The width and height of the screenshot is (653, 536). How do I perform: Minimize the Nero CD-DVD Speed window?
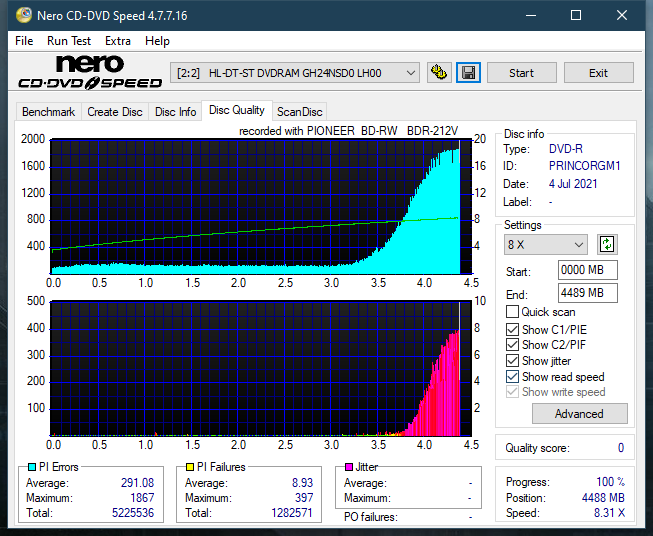(x=531, y=15)
